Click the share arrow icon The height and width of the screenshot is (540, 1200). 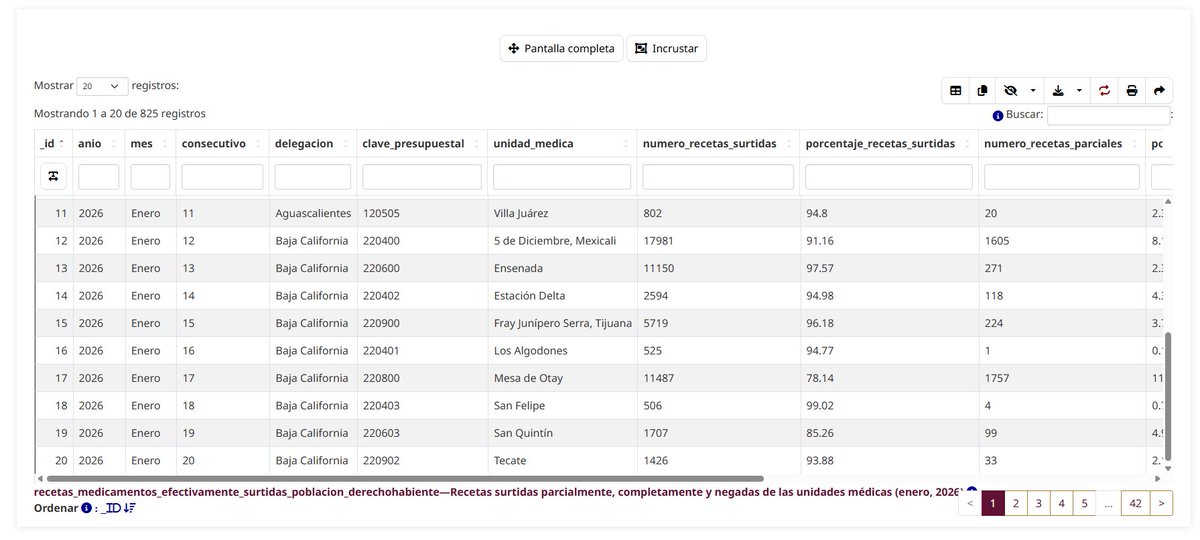pos(1159,90)
